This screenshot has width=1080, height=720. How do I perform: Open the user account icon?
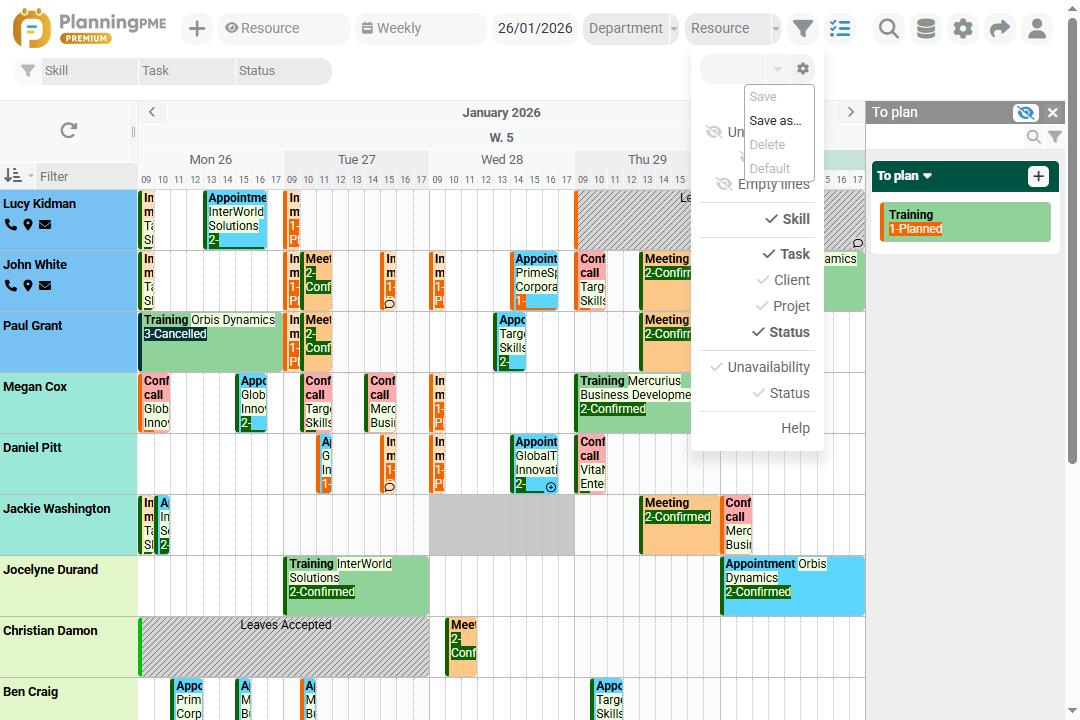pyautogui.click(x=1037, y=28)
